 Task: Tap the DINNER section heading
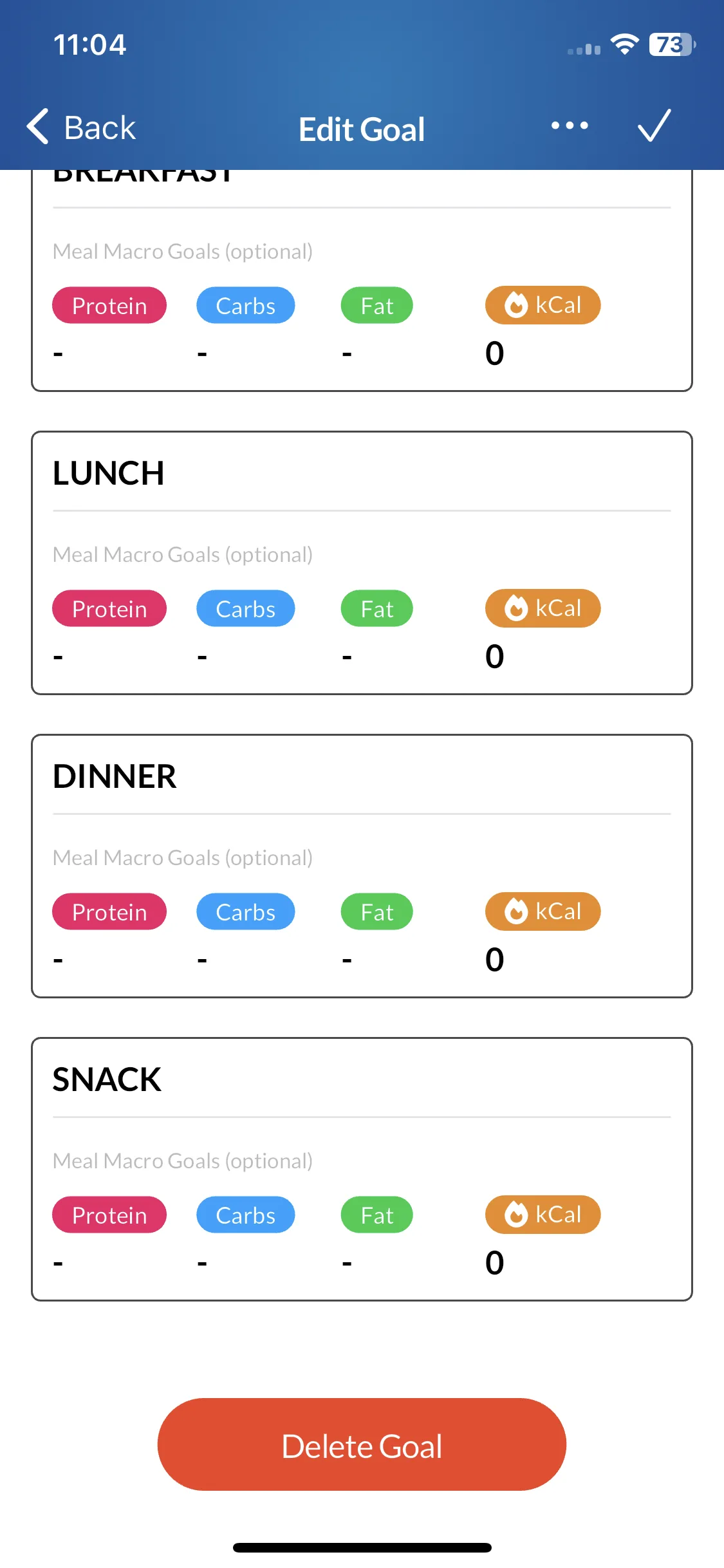pyautogui.click(x=115, y=776)
